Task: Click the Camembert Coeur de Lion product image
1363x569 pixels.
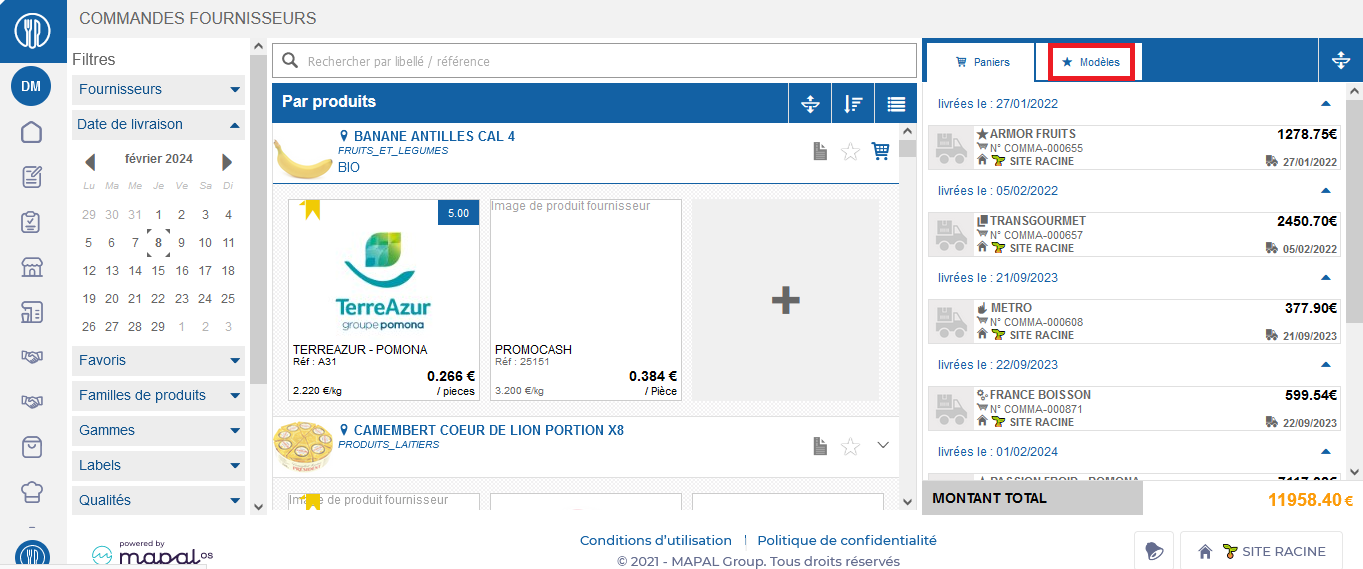Action: coord(304,449)
